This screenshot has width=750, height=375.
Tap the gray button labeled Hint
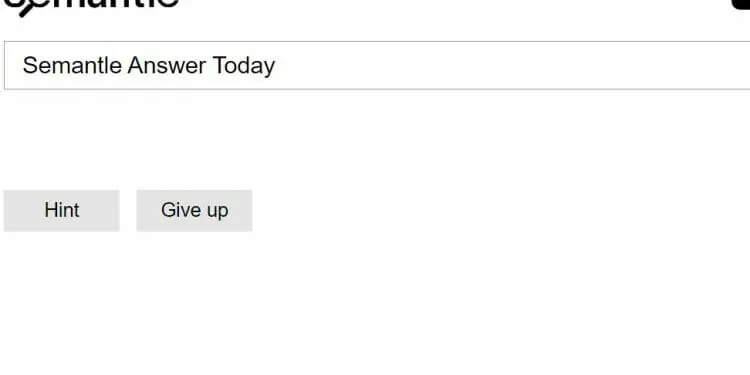[62, 210]
